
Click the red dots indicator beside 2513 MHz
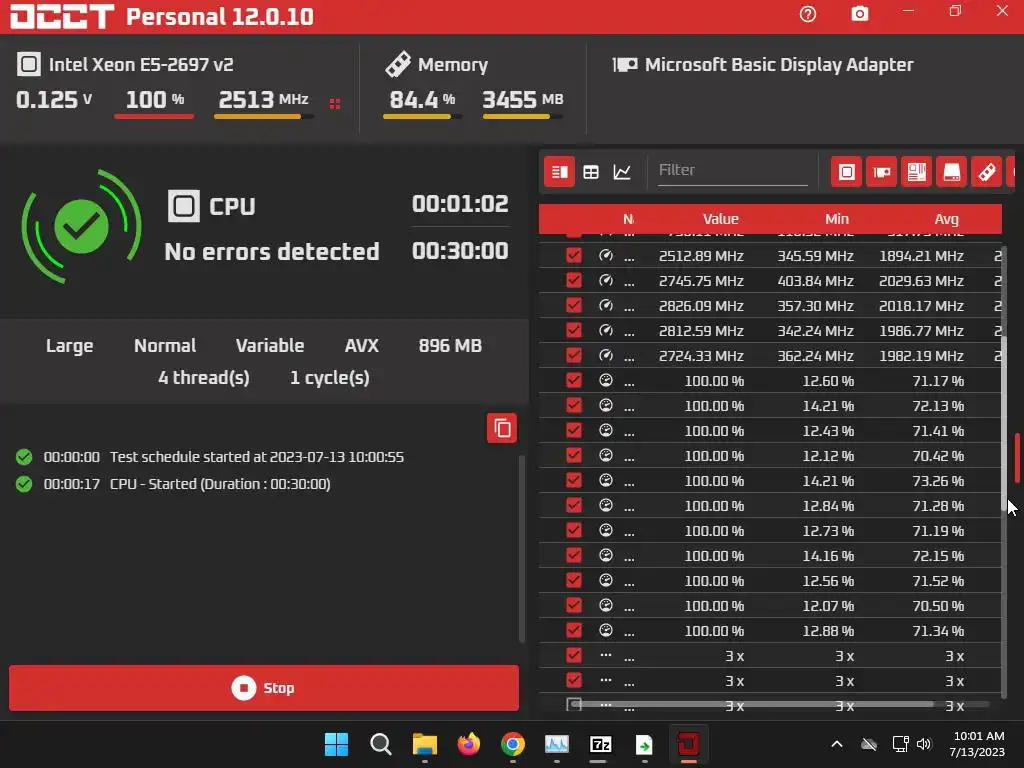[335, 104]
